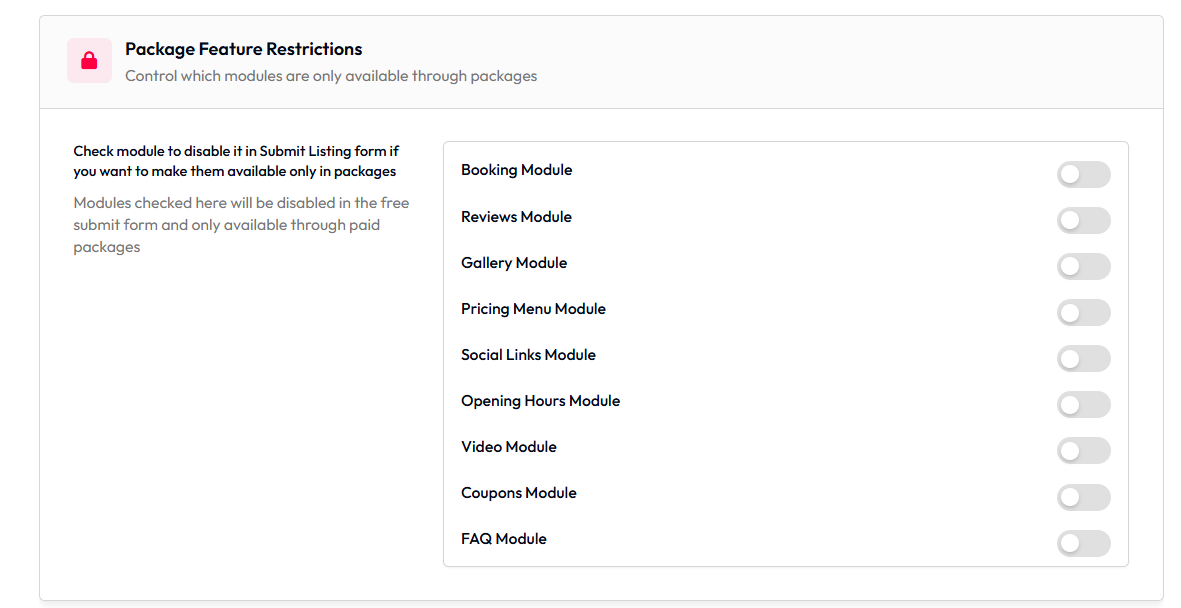1181x608 pixels.
Task: Click the Opening Hours Module label
Action: (541, 401)
